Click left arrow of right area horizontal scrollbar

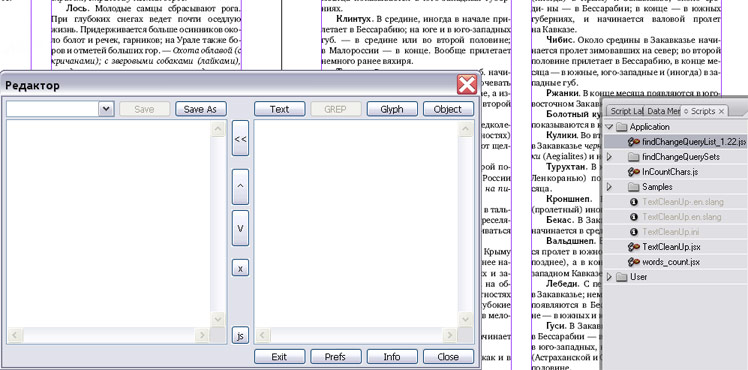pyautogui.click(x=262, y=335)
